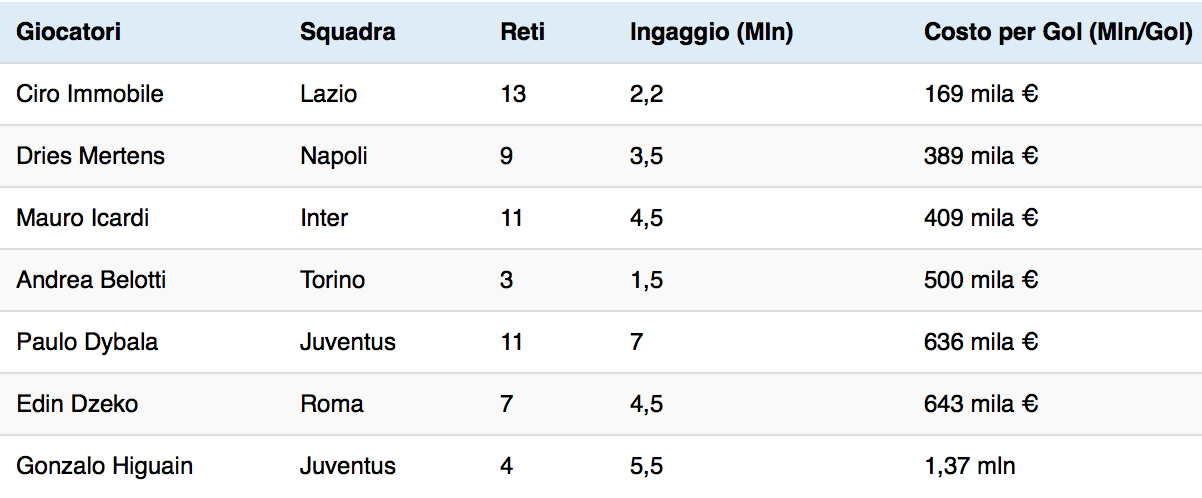Click the Giocatori column header
1202x498 pixels.
coord(69,32)
